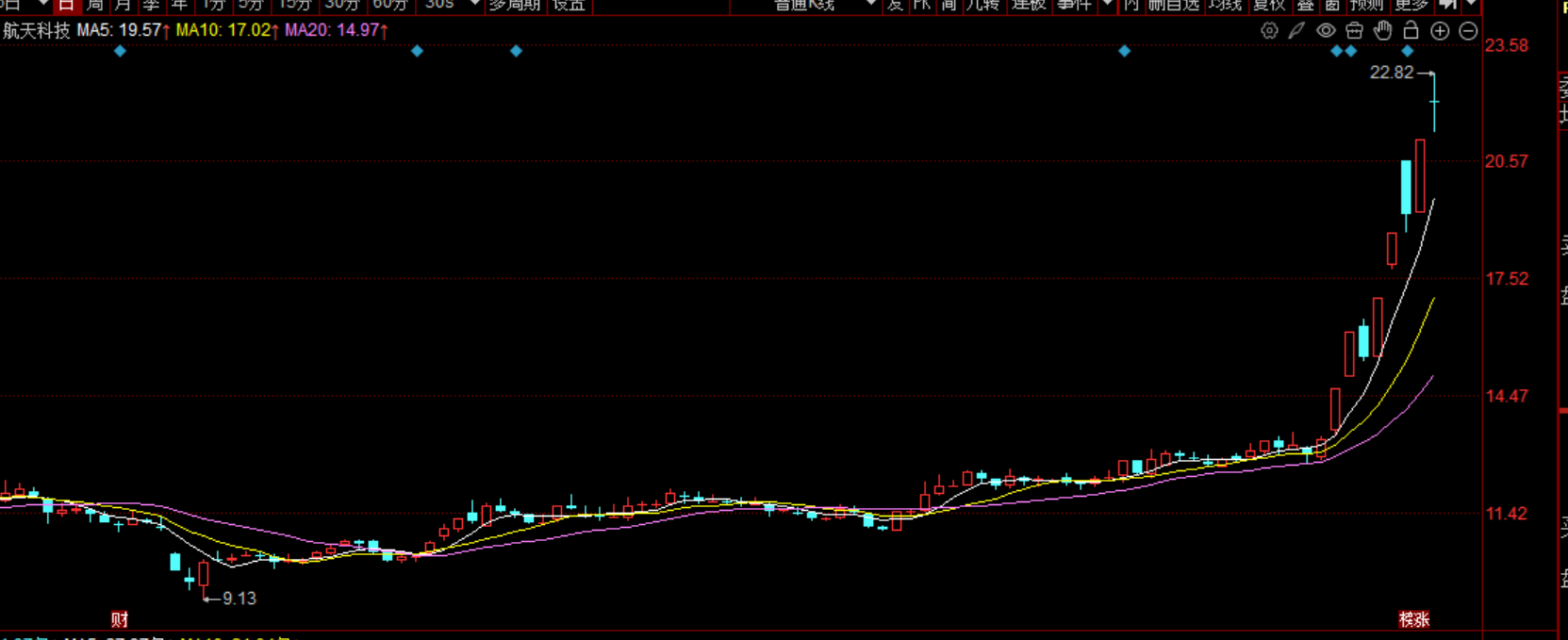Open the 更多 more options menu
This screenshot has width=1568, height=640.
coord(1411,5)
